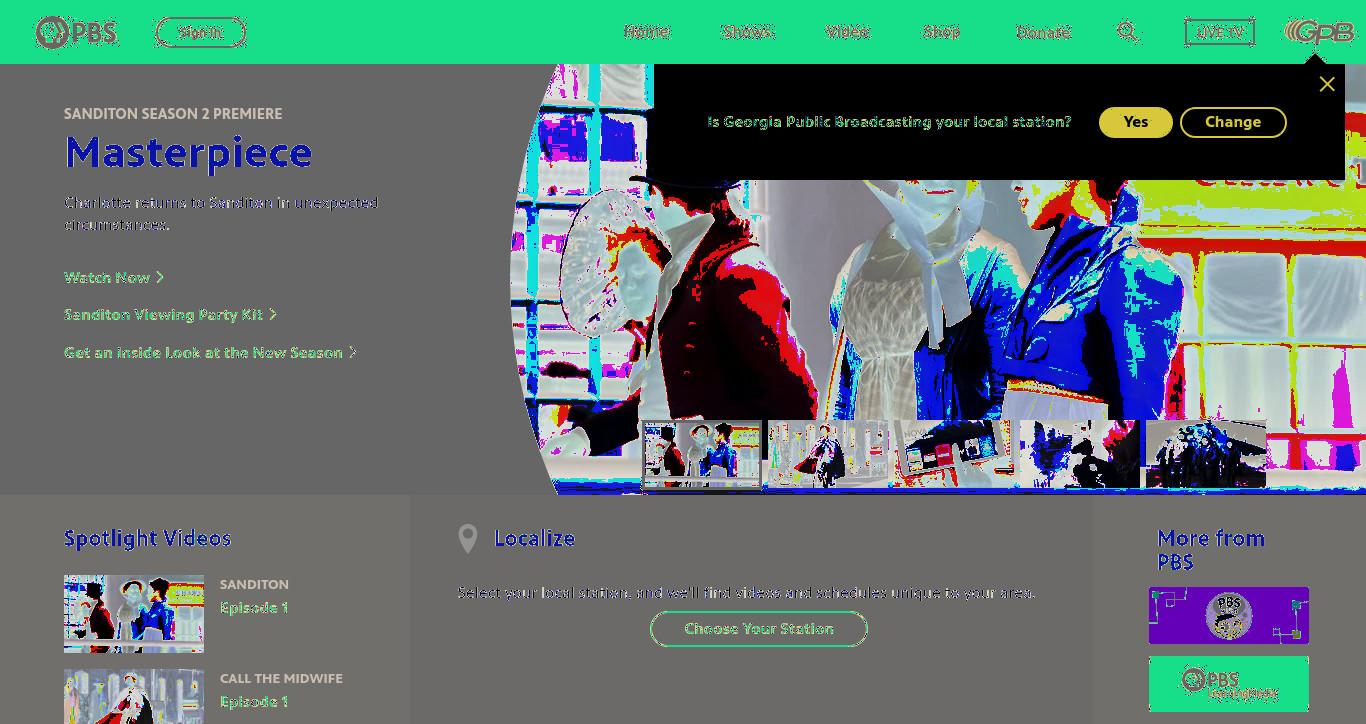Open Sanditon Viewing Party Kit link
This screenshot has width=1366, height=724.
(x=170, y=314)
